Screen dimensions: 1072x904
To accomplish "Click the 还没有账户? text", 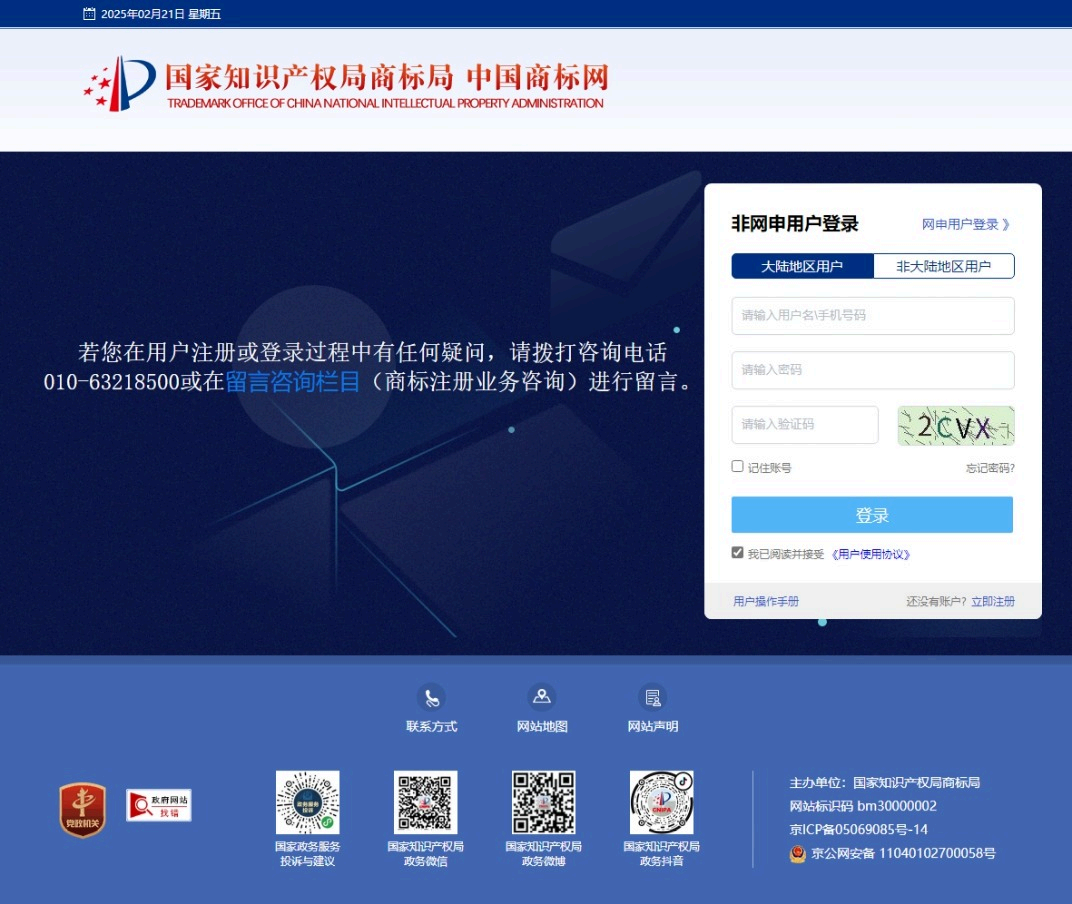I will pyautogui.click(x=936, y=601).
